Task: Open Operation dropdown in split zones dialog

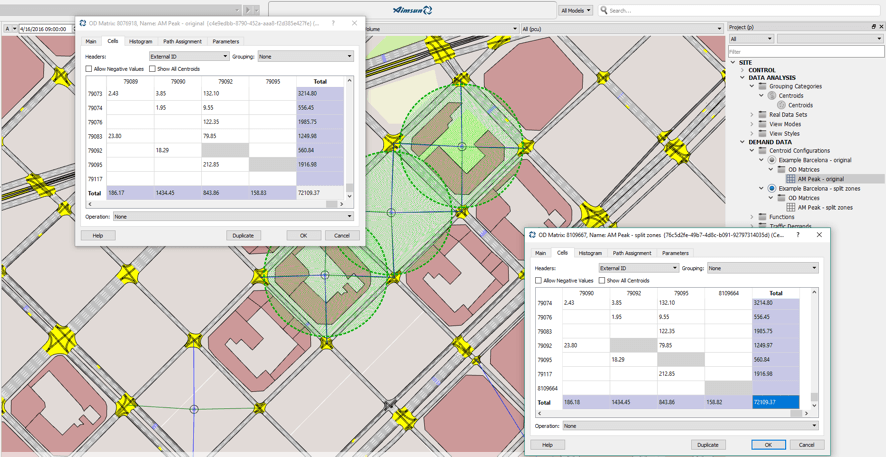Action: tap(690, 425)
